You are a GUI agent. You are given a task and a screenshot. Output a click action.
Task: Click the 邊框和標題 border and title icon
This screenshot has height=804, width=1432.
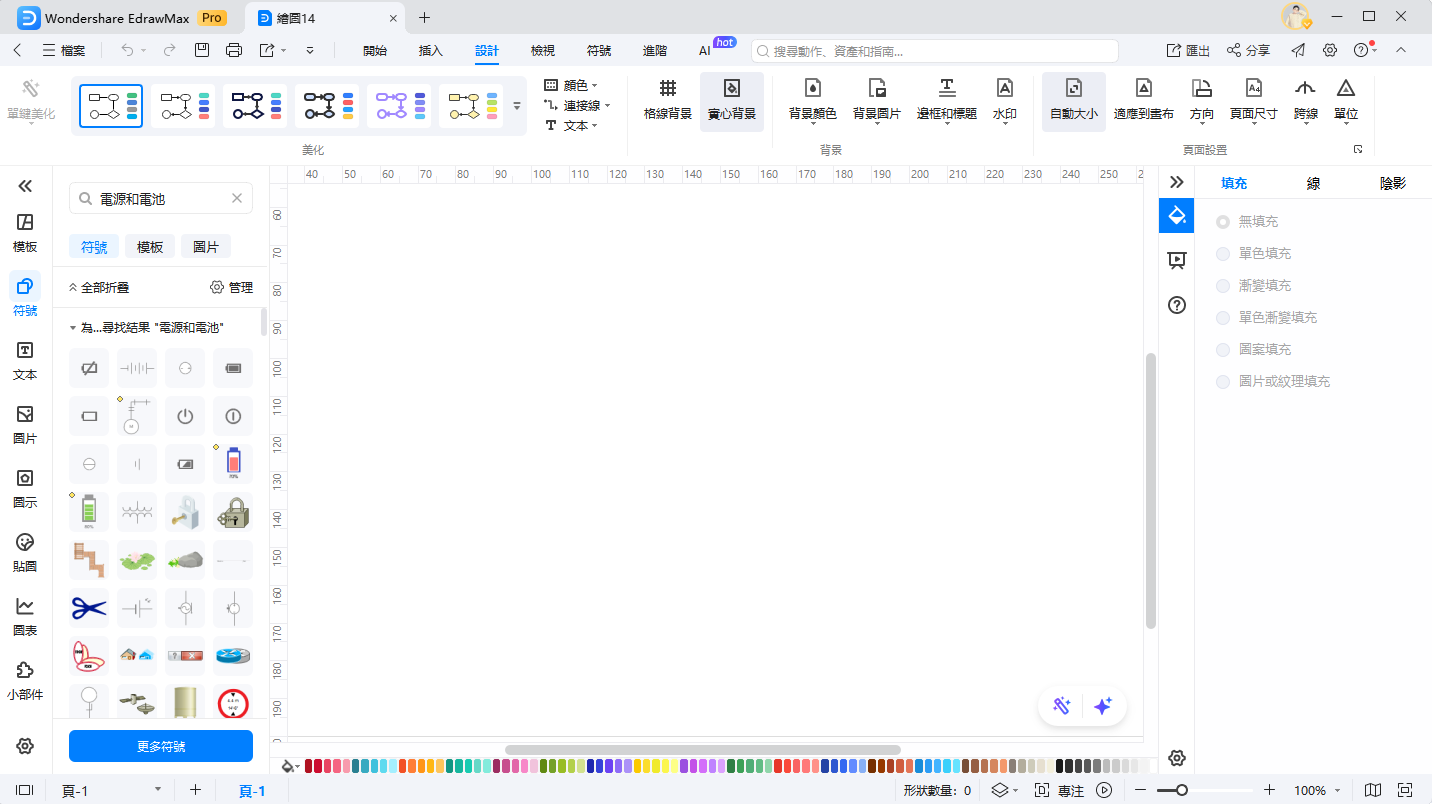point(946,90)
